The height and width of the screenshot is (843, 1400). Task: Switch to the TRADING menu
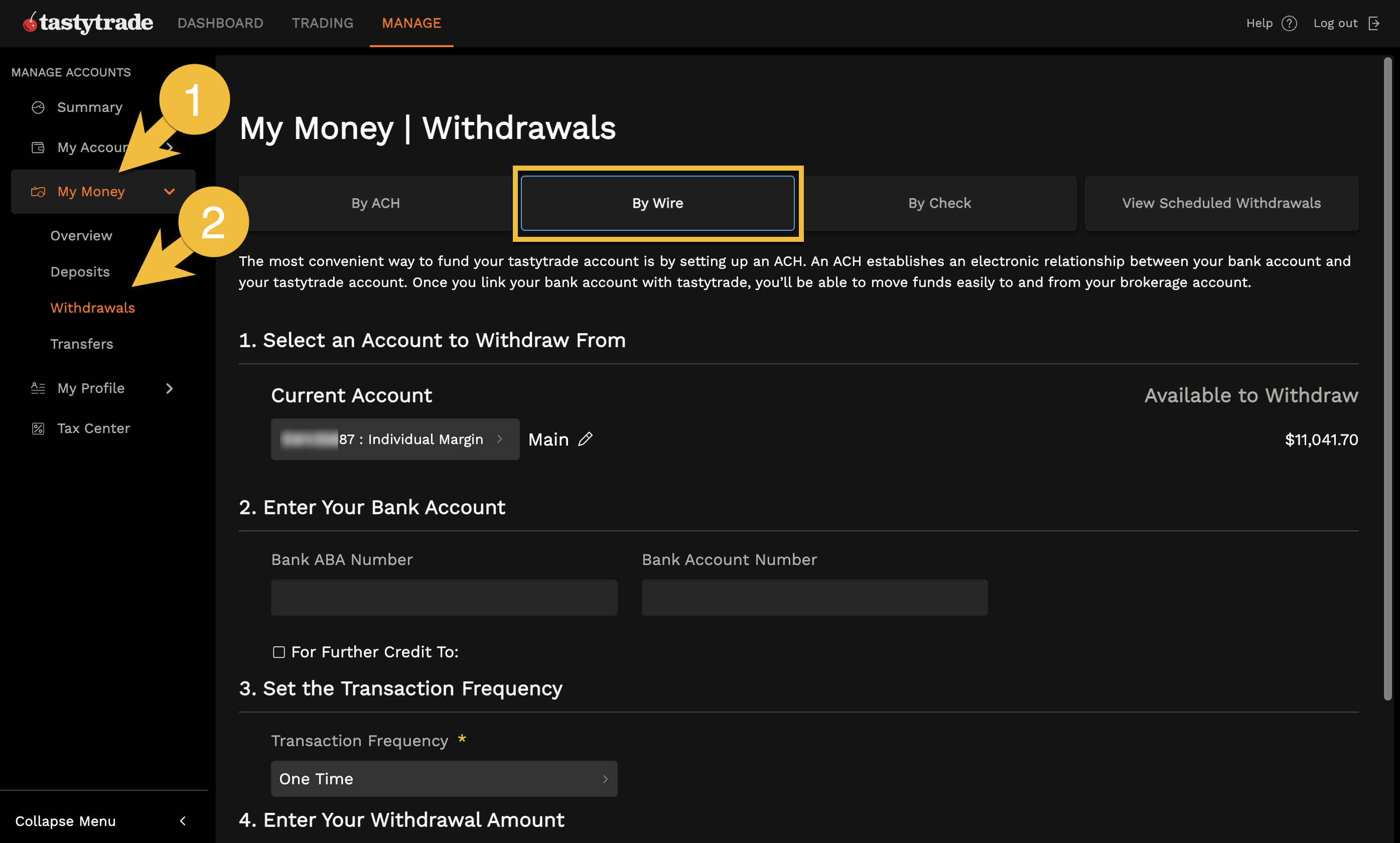click(322, 23)
